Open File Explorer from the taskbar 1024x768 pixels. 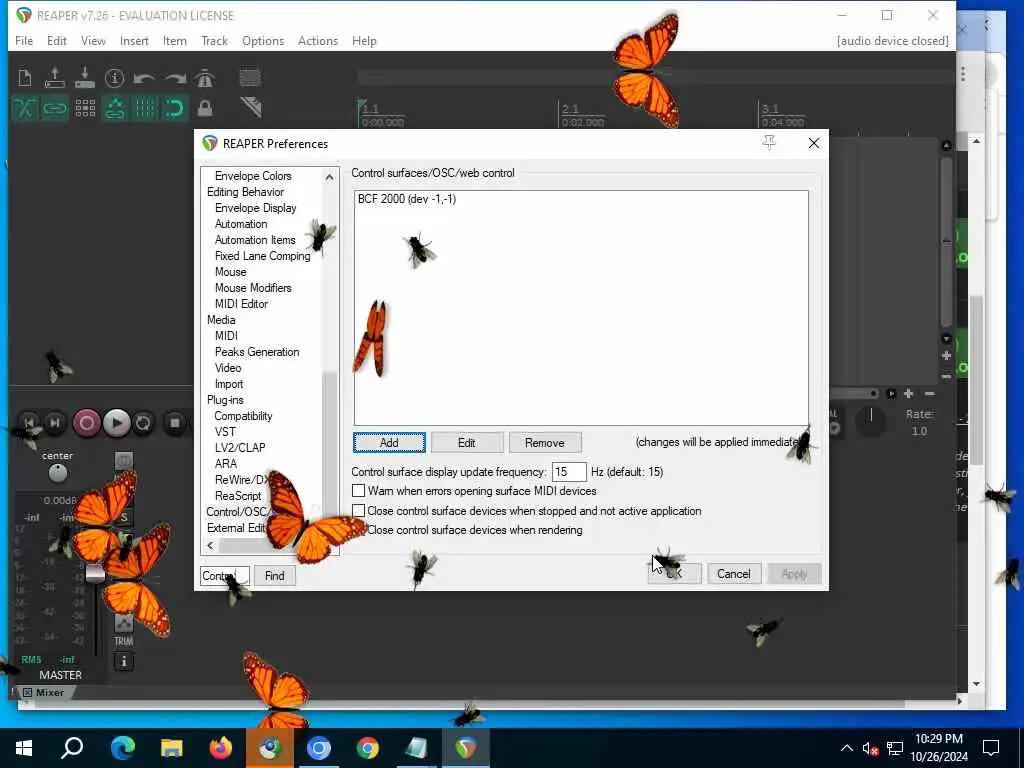tap(172, 748)
